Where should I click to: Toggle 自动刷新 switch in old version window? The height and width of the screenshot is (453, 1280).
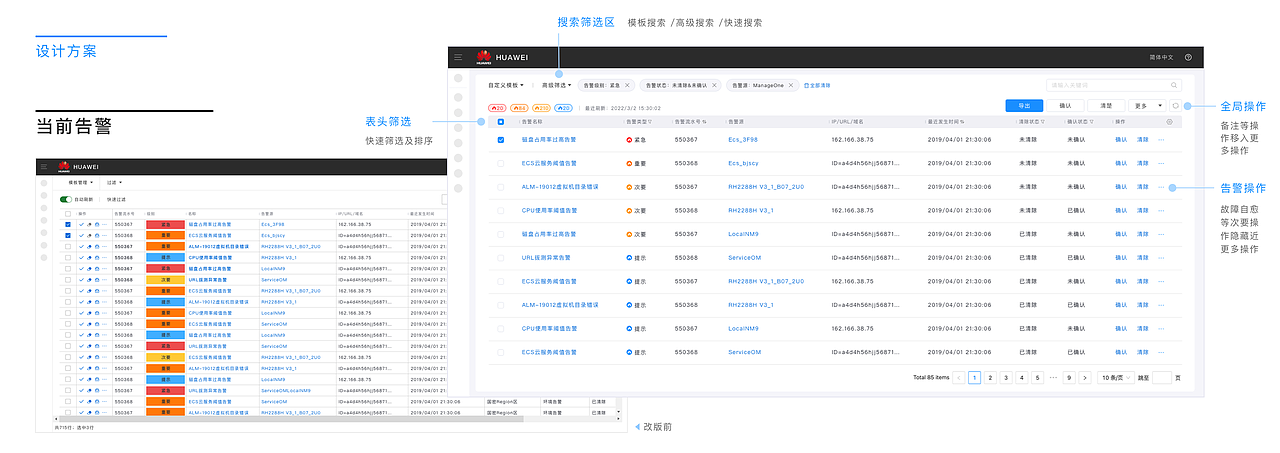pos(65,199)
